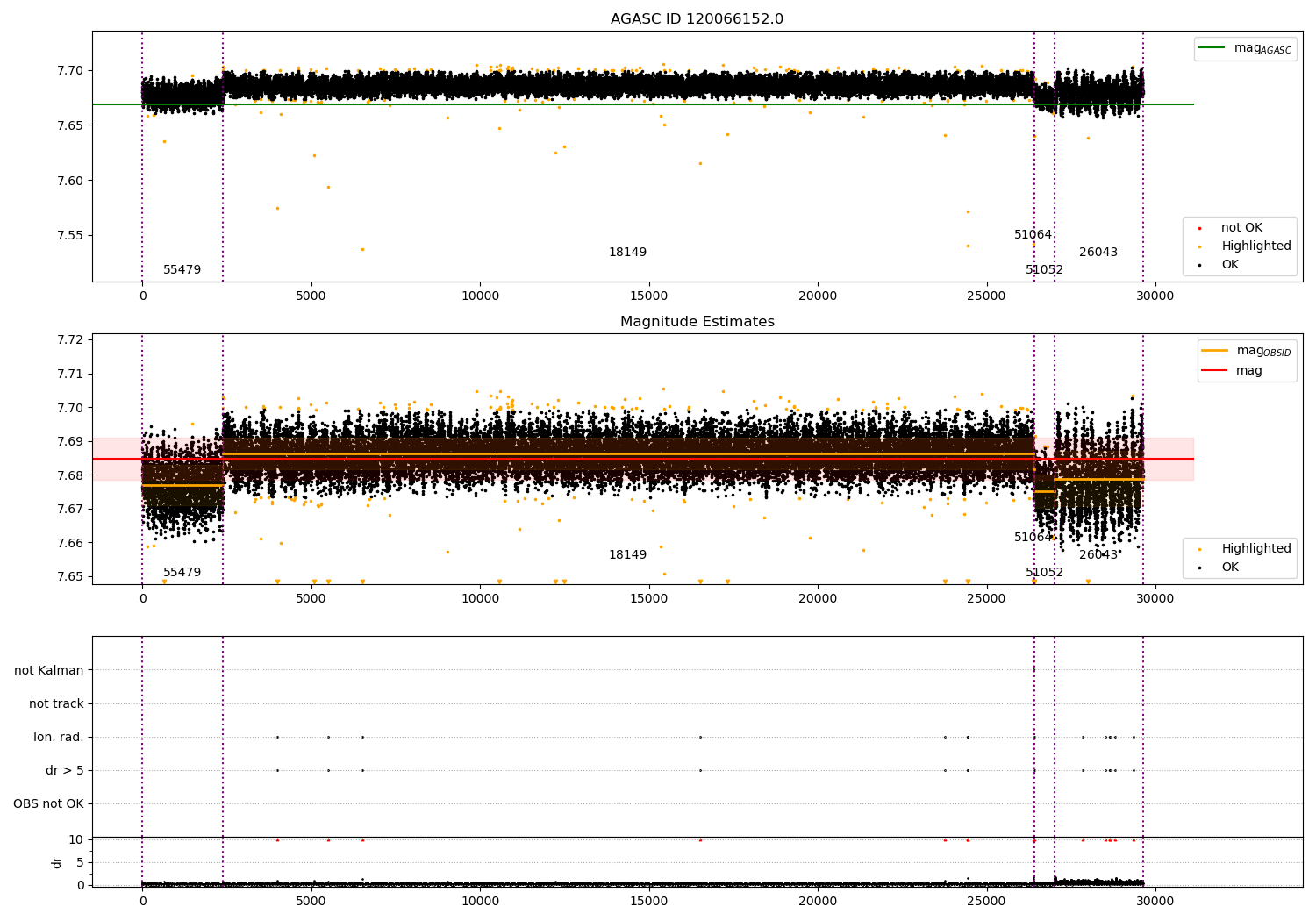Click the 20000 x-tick under the bottom plot
Image resolution: width=1316 pixels, height=921 pixels.
pyautogui.click(x=818, y=901)
